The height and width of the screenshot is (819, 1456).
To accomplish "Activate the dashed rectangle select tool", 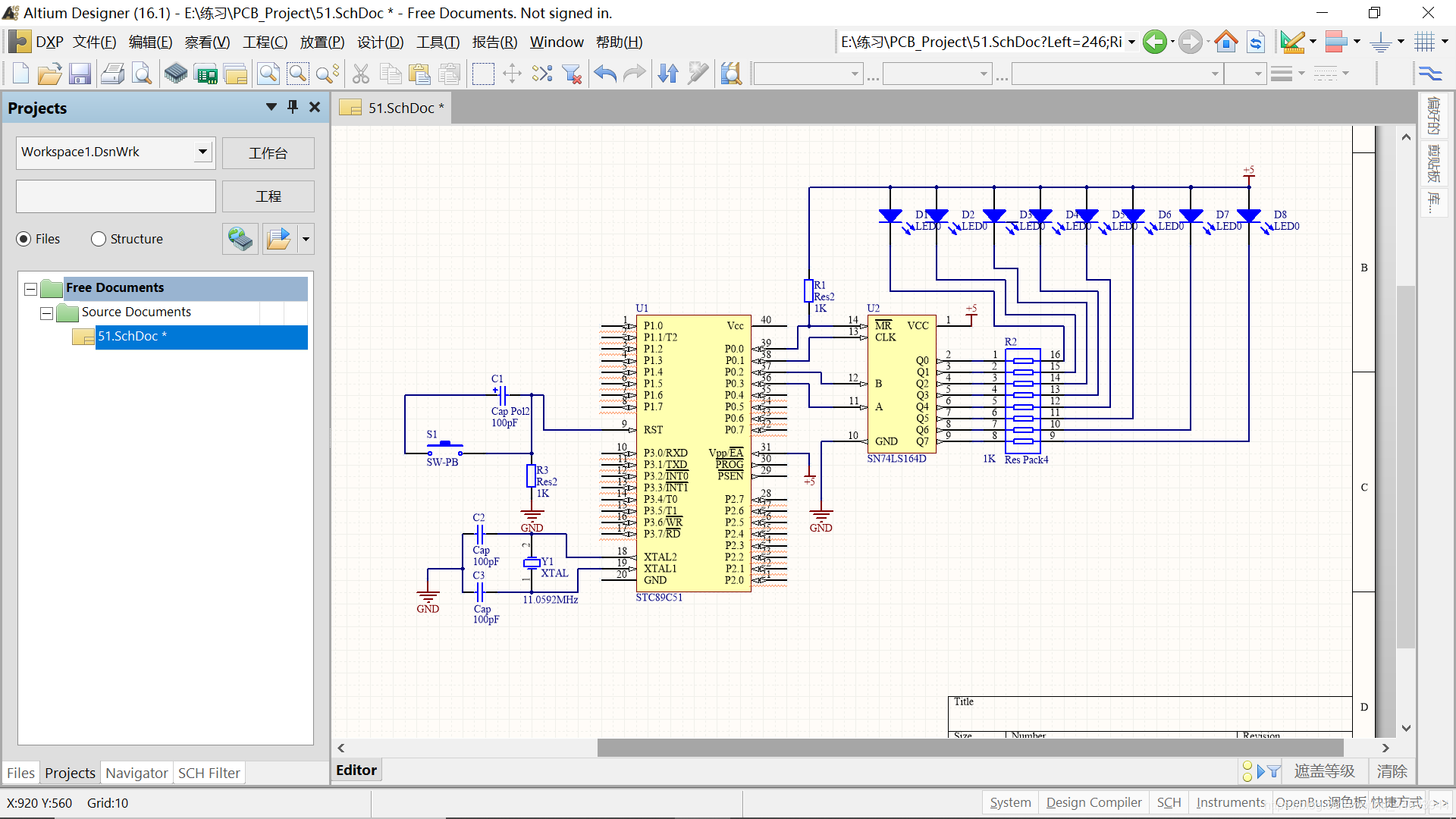I will (x=483, y=74).
